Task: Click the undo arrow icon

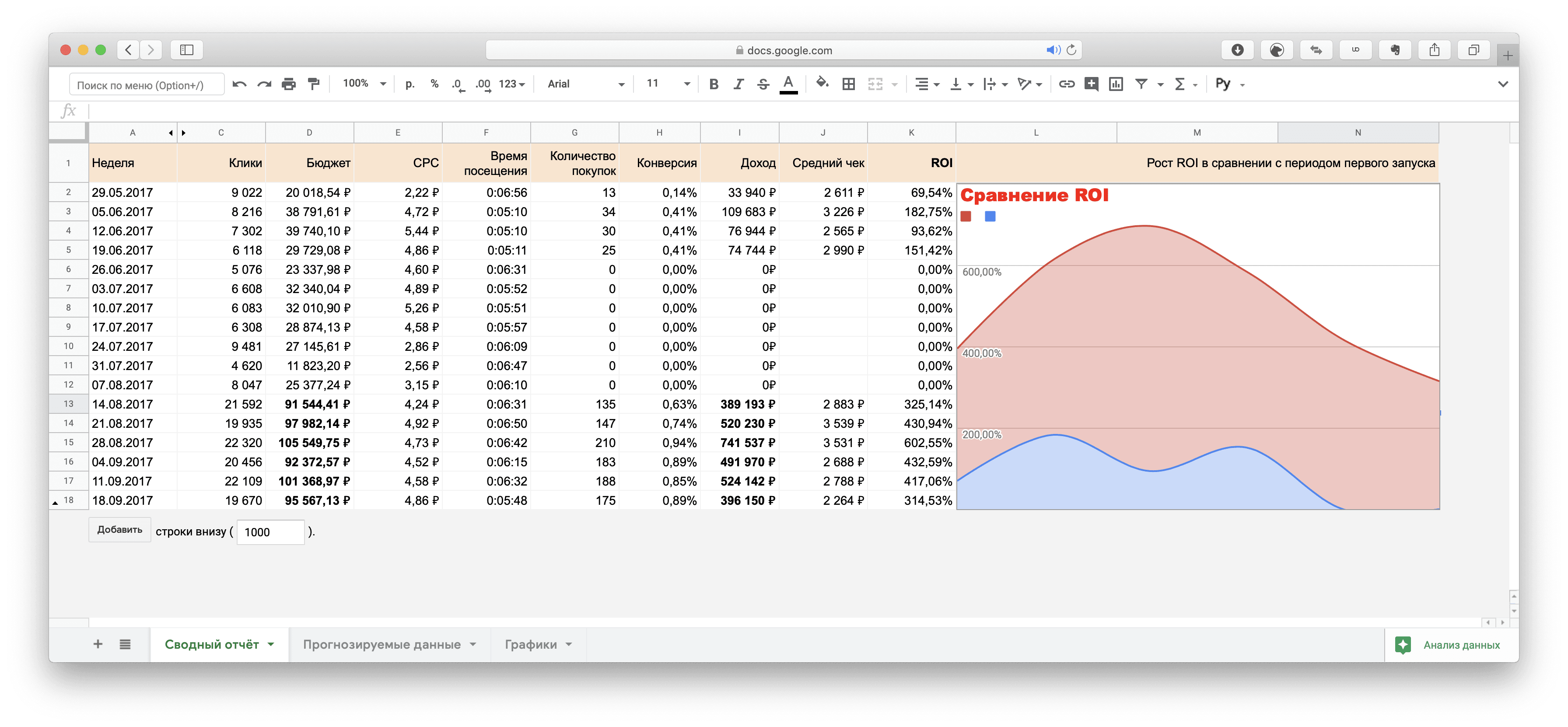Action: pyautogui.click(x=239, y=84)
